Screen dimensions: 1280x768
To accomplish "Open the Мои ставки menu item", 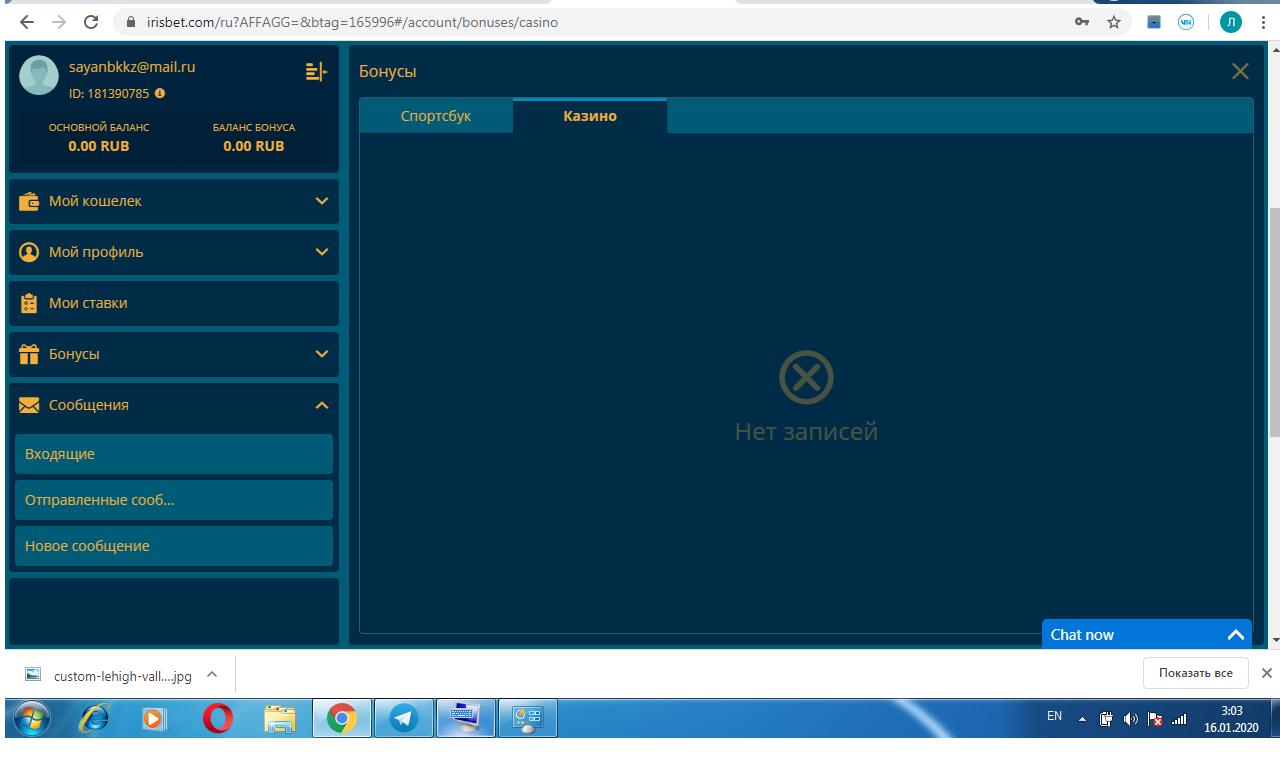I will click(x=174, y=303).
